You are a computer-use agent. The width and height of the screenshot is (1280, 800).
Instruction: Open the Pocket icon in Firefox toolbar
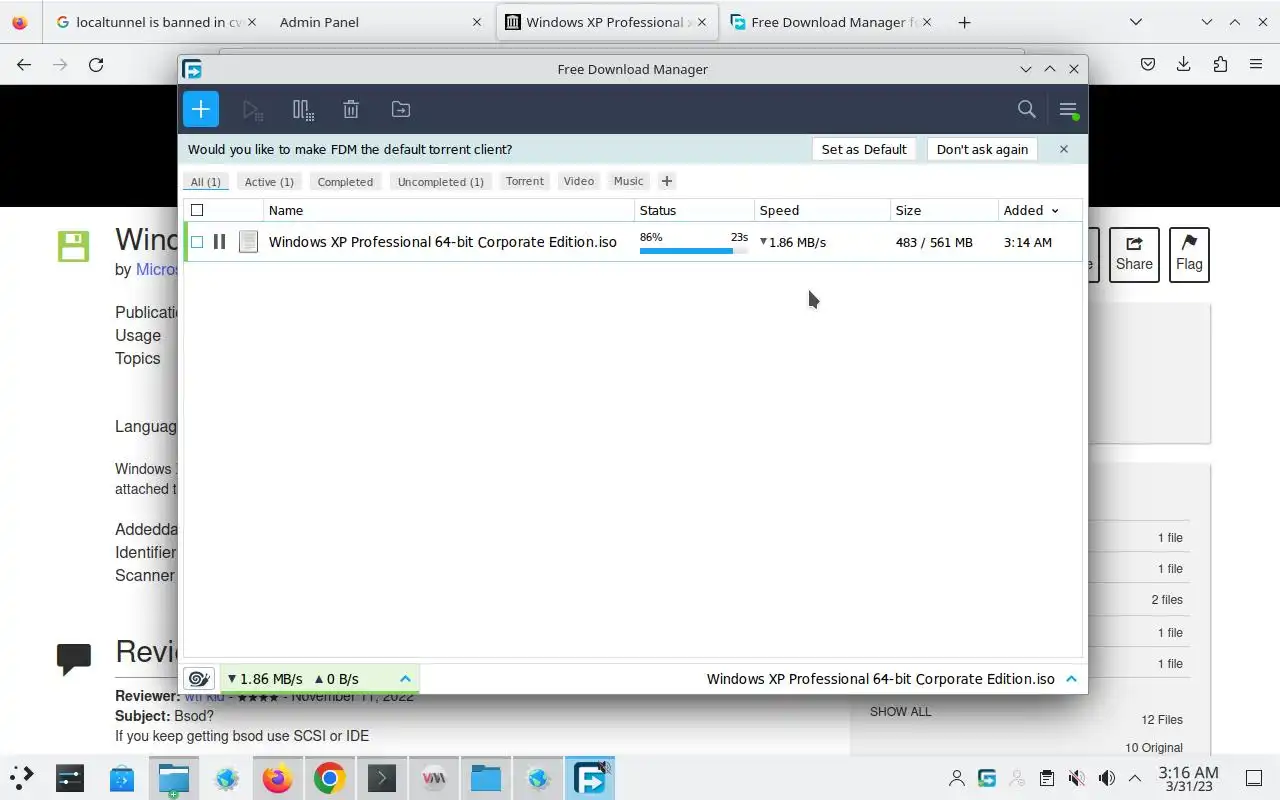point(1148,64)
